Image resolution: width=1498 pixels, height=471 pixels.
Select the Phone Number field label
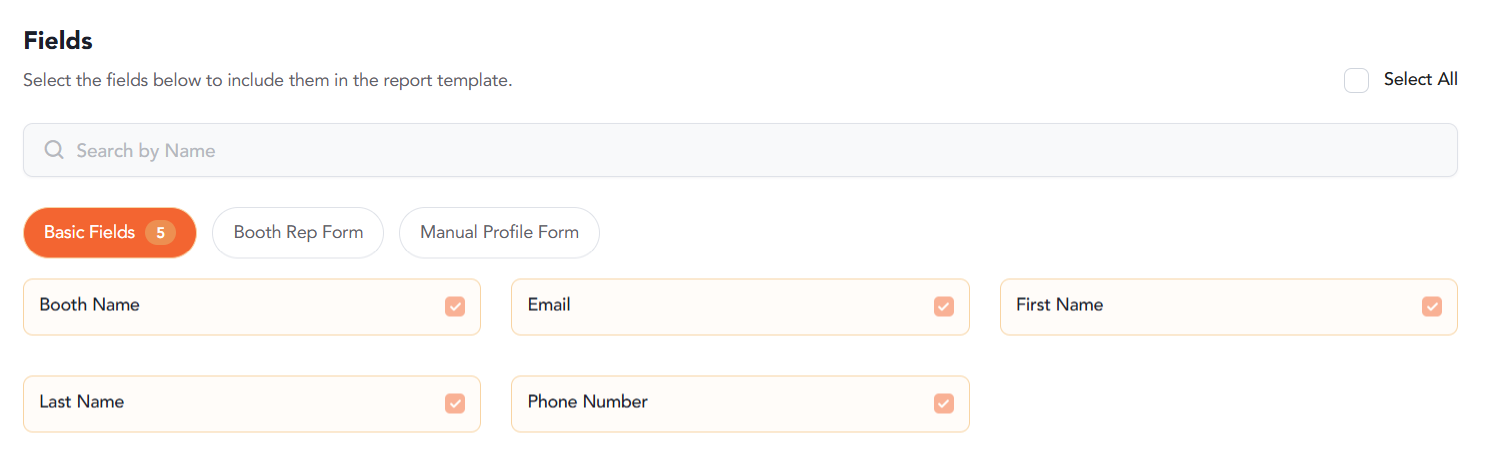(x=588, y=402)
